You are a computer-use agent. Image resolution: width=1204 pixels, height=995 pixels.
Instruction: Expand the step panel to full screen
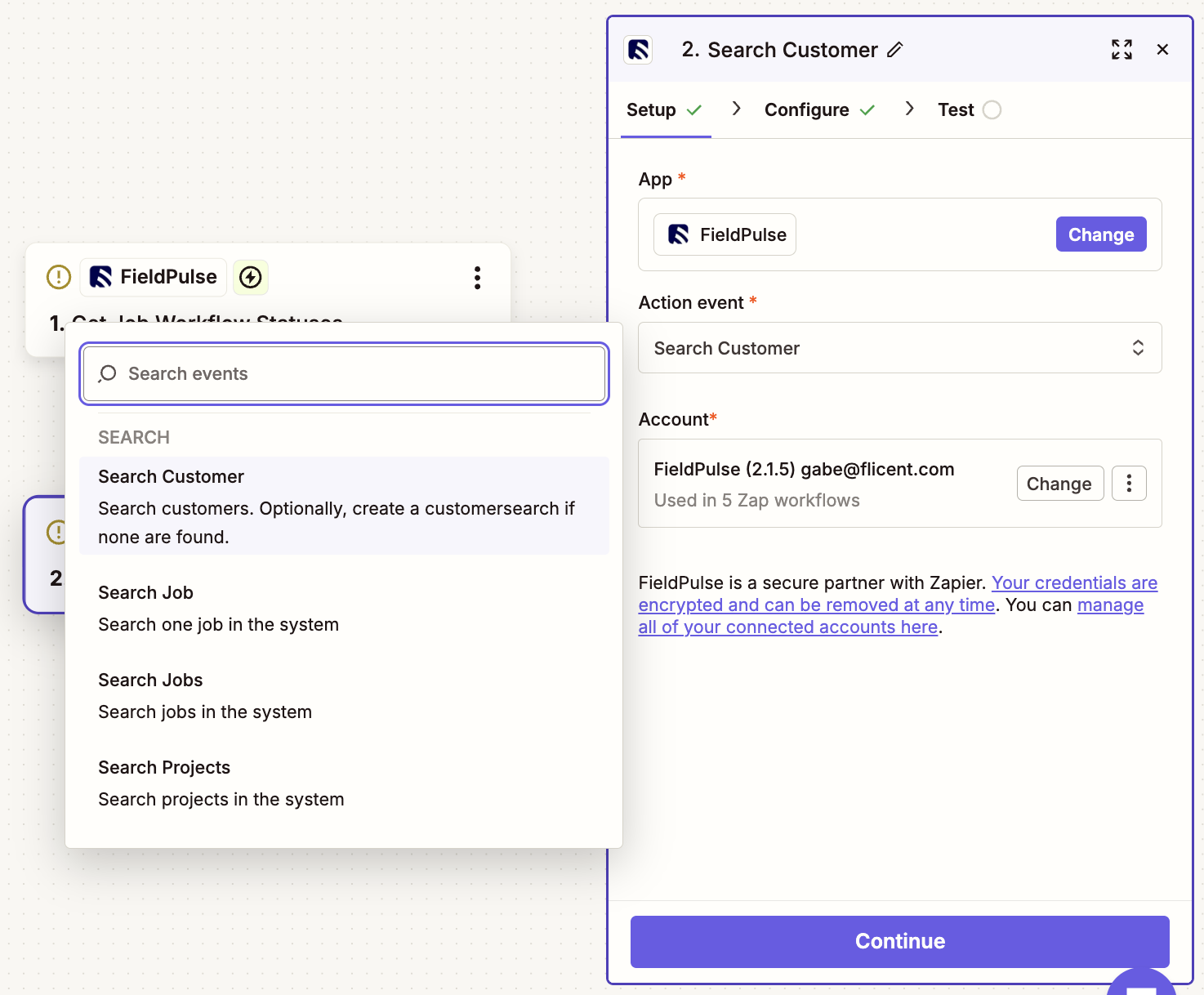coord(1122,50)
